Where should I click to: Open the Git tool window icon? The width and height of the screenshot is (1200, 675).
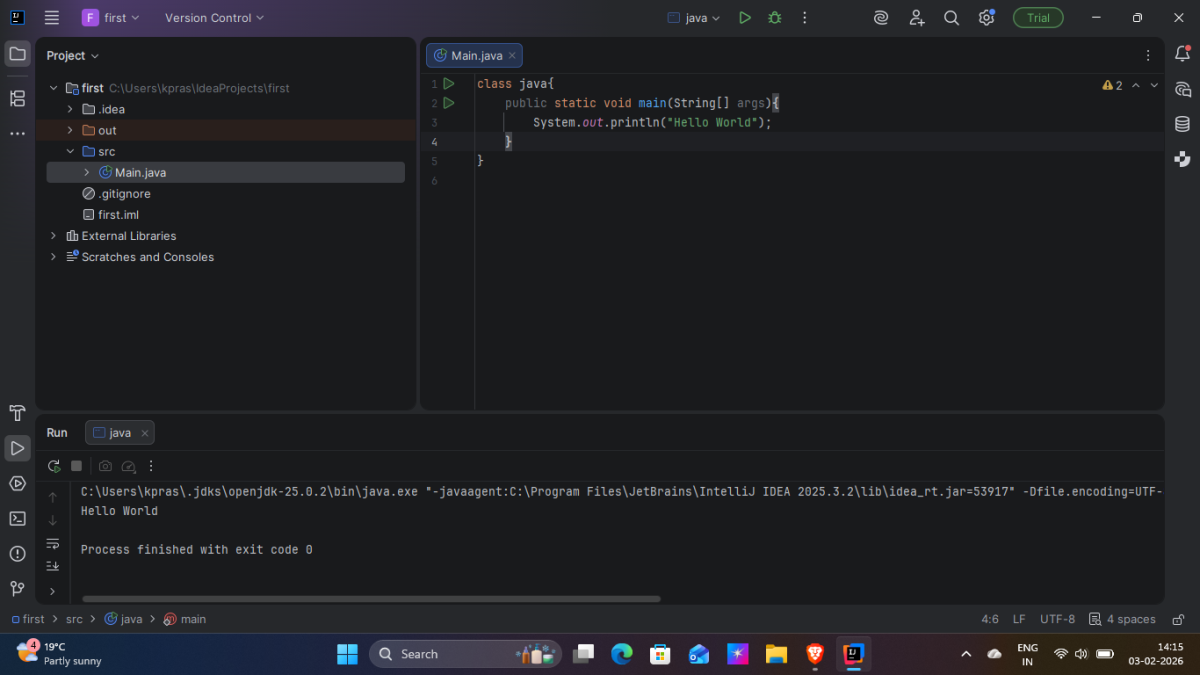(x=17, y=588)
